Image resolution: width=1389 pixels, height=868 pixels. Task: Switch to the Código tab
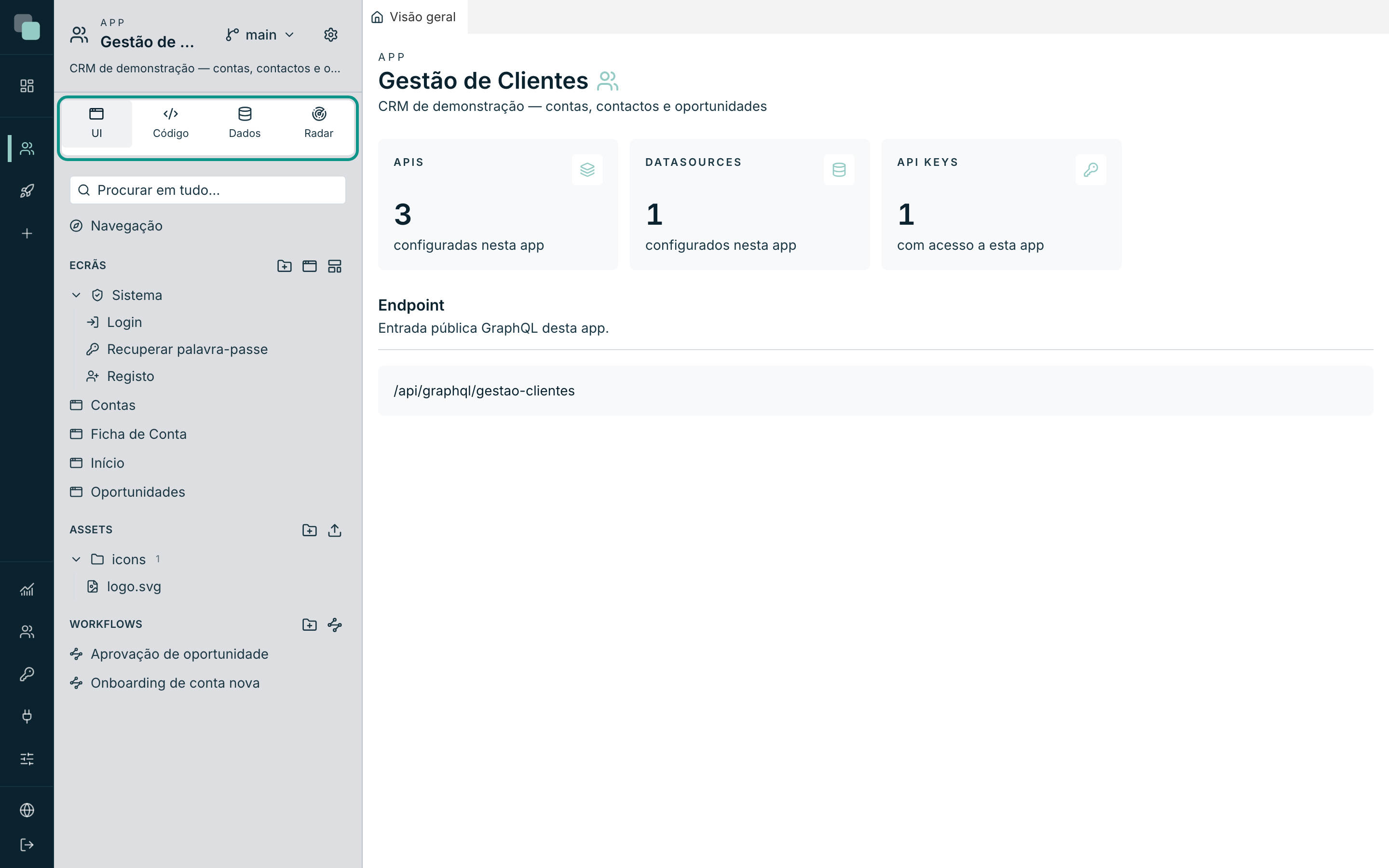(170, 123)
